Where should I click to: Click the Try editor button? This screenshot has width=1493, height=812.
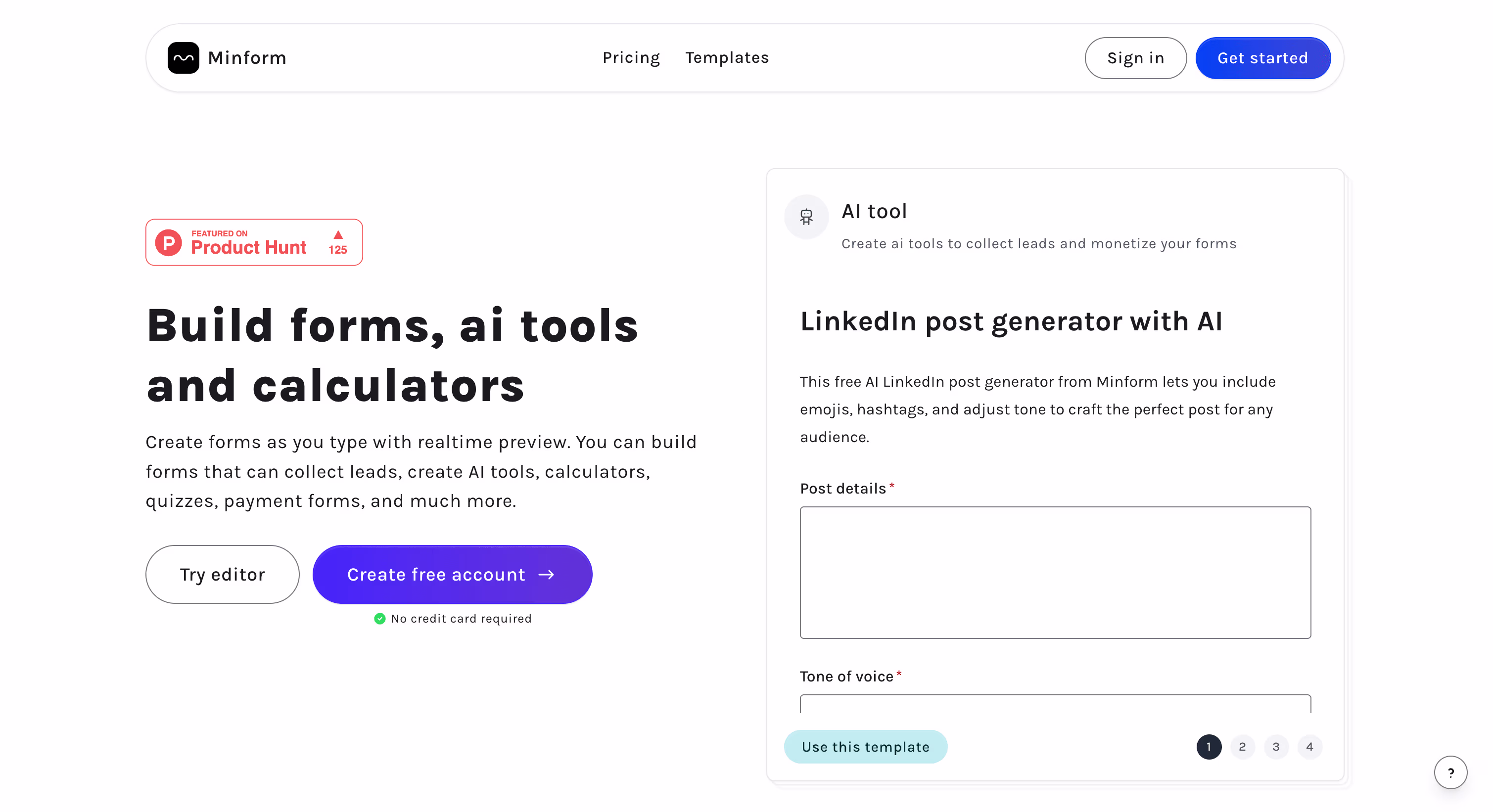pyautogui.click(x=222, y=575)
